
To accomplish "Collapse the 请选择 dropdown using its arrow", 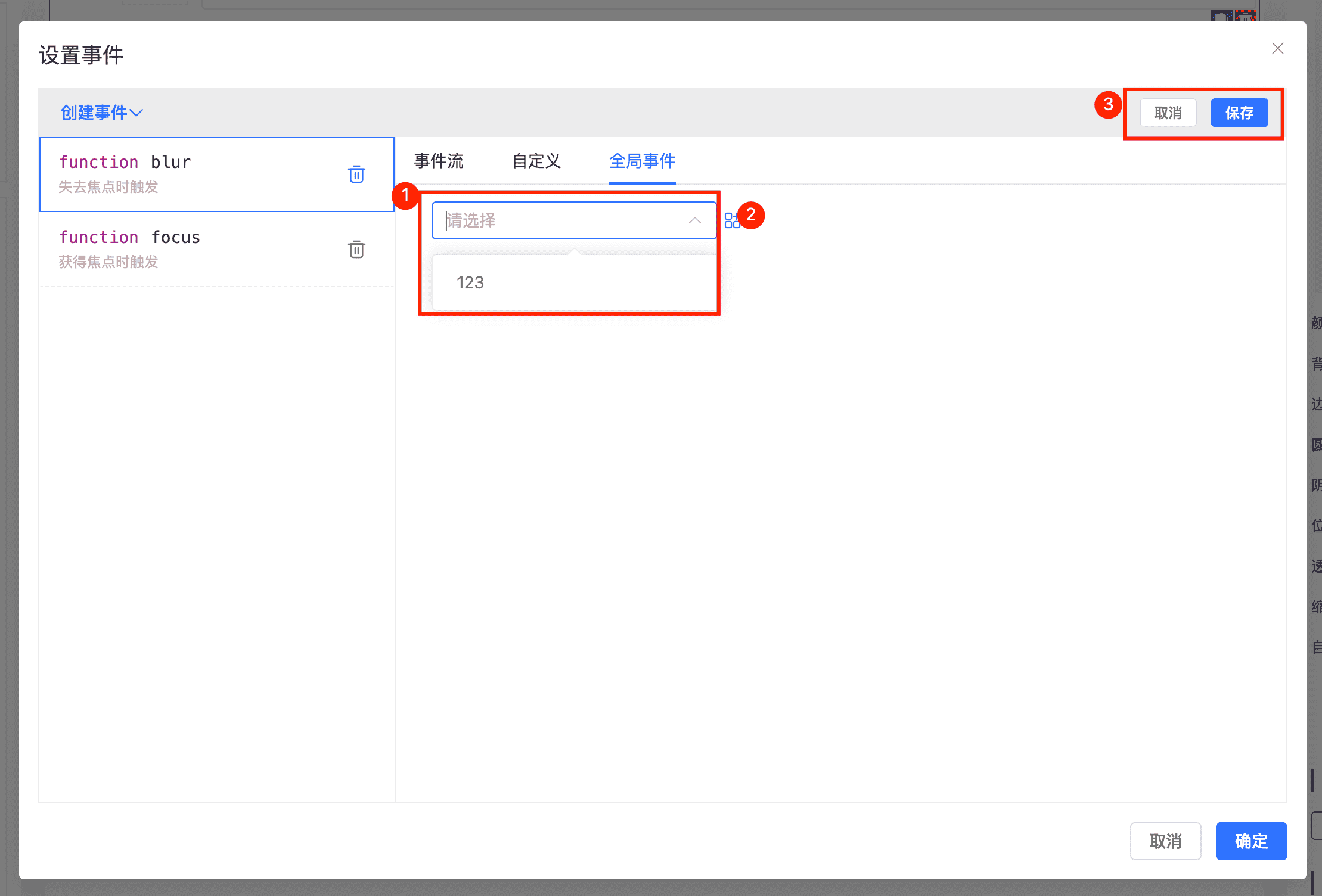I will click(x=694, y=220).
